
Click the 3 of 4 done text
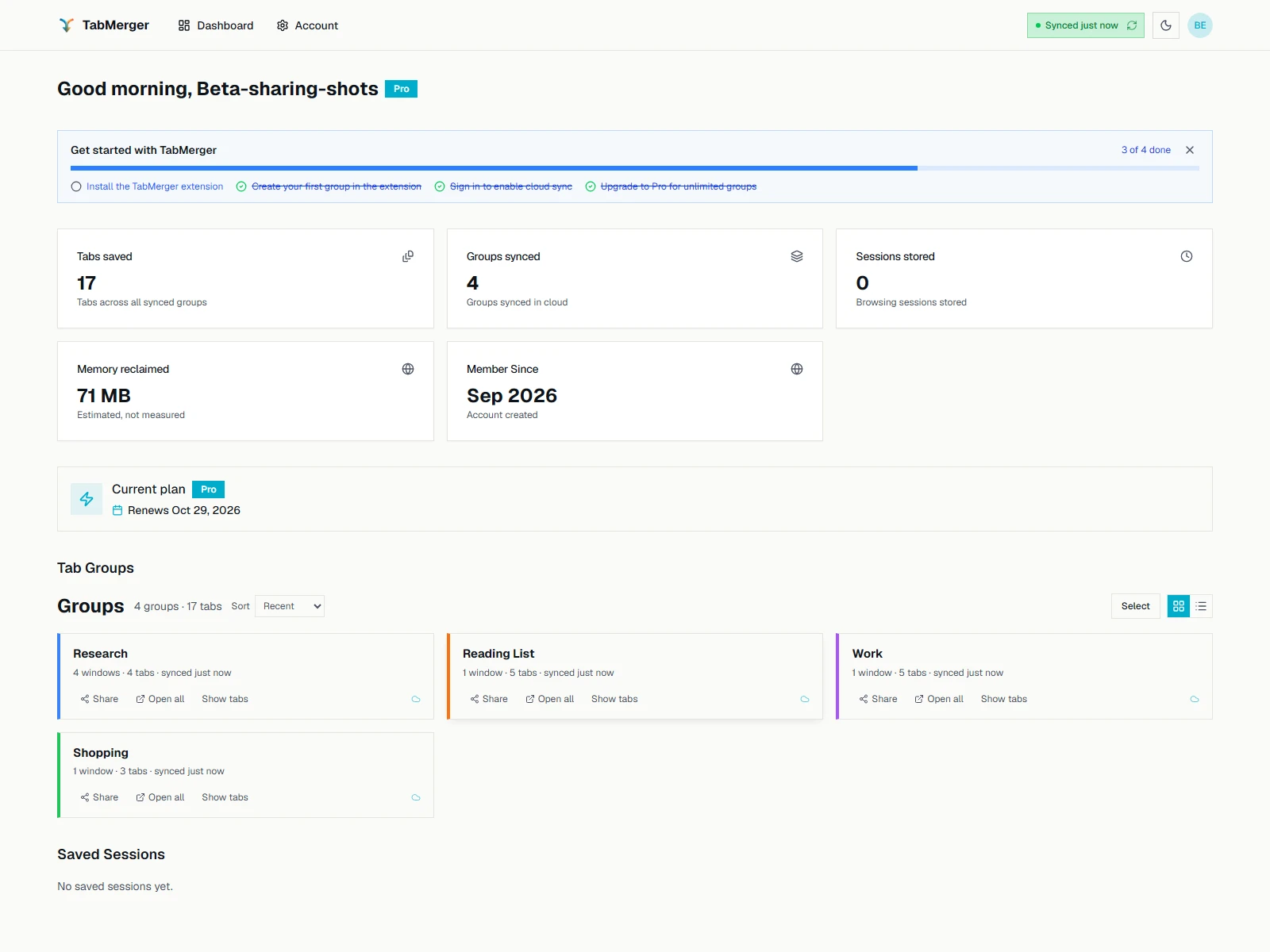point(1145,150)
